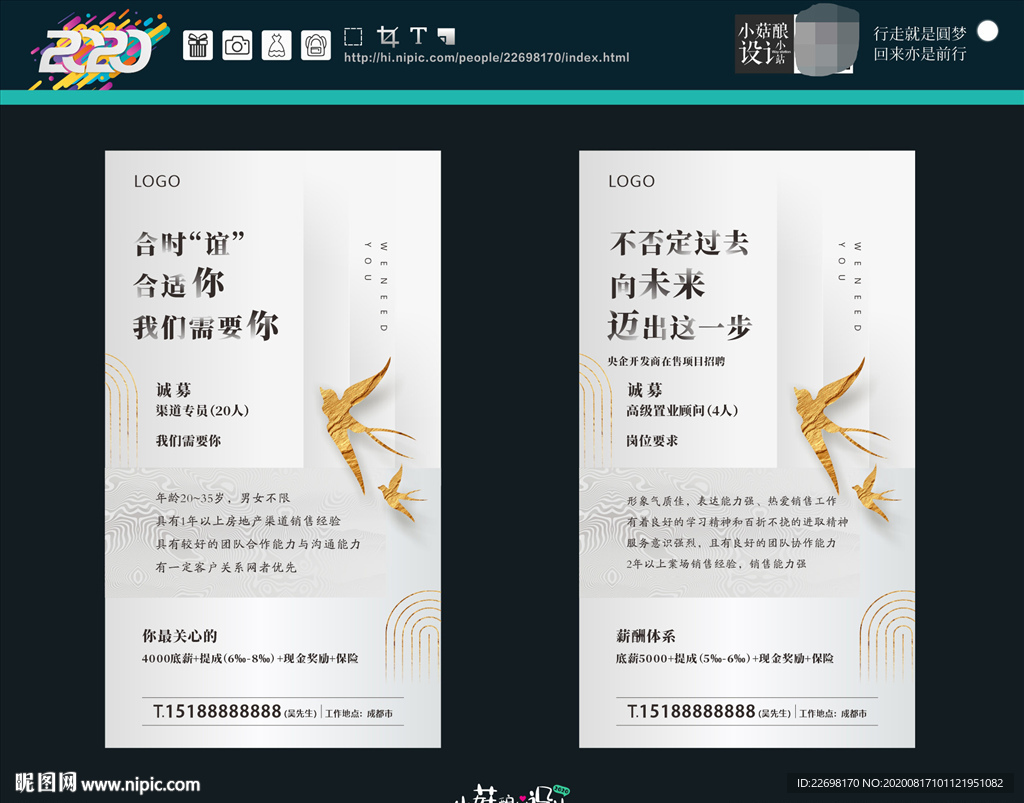Click the folded-page note icon

pos(448,37)
